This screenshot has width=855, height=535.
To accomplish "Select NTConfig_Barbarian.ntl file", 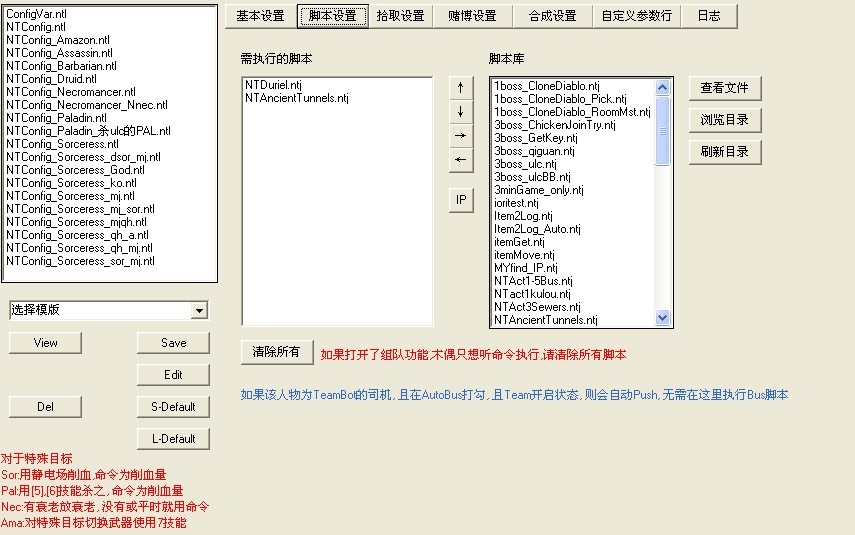I will [x=61, y=66].
